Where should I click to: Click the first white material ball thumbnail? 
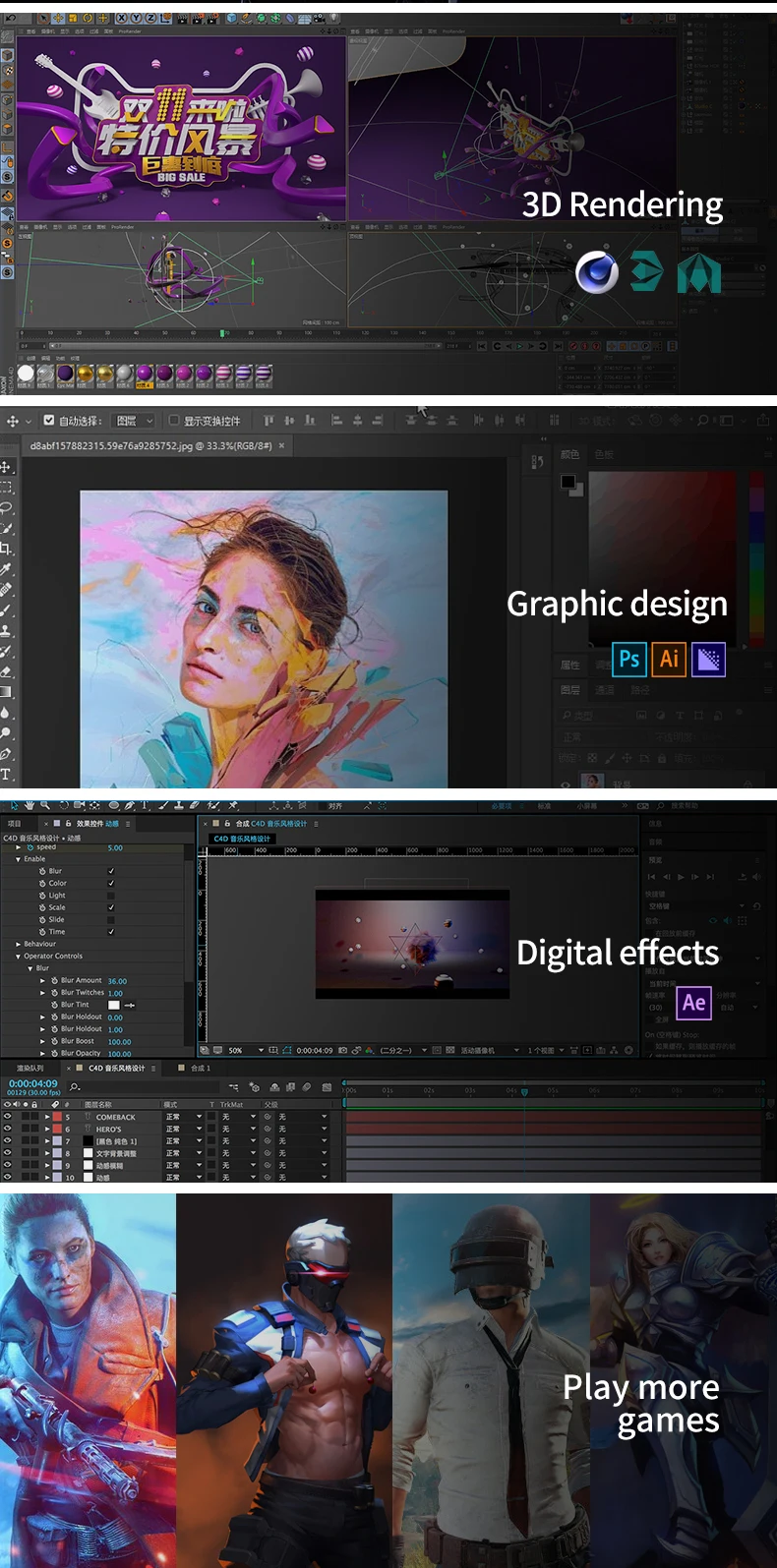pos(26,374)
